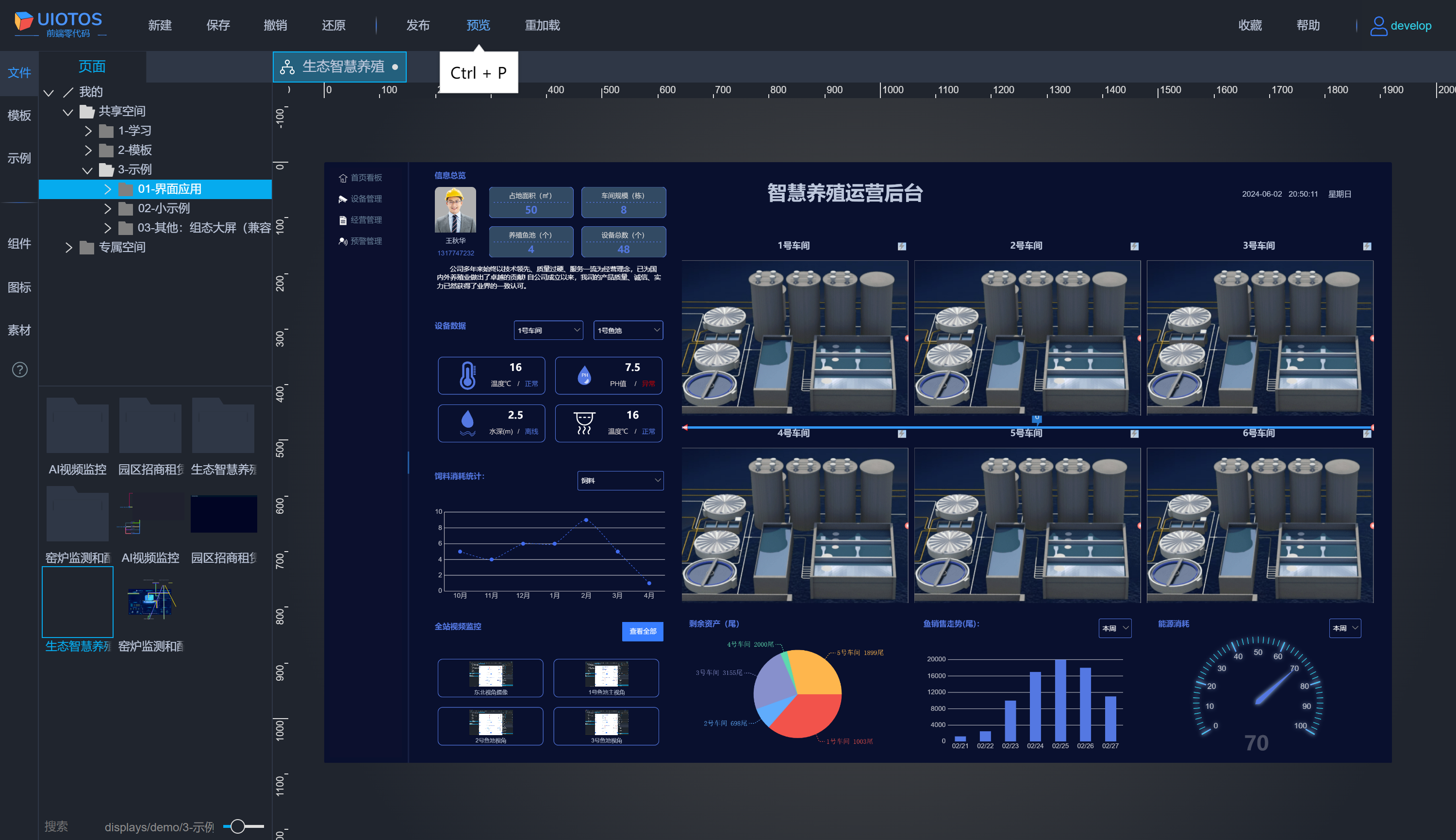Collapse the 共享空间 folder
The height and width of the screenshot is (840, 1456).
[x=68, y=111]
